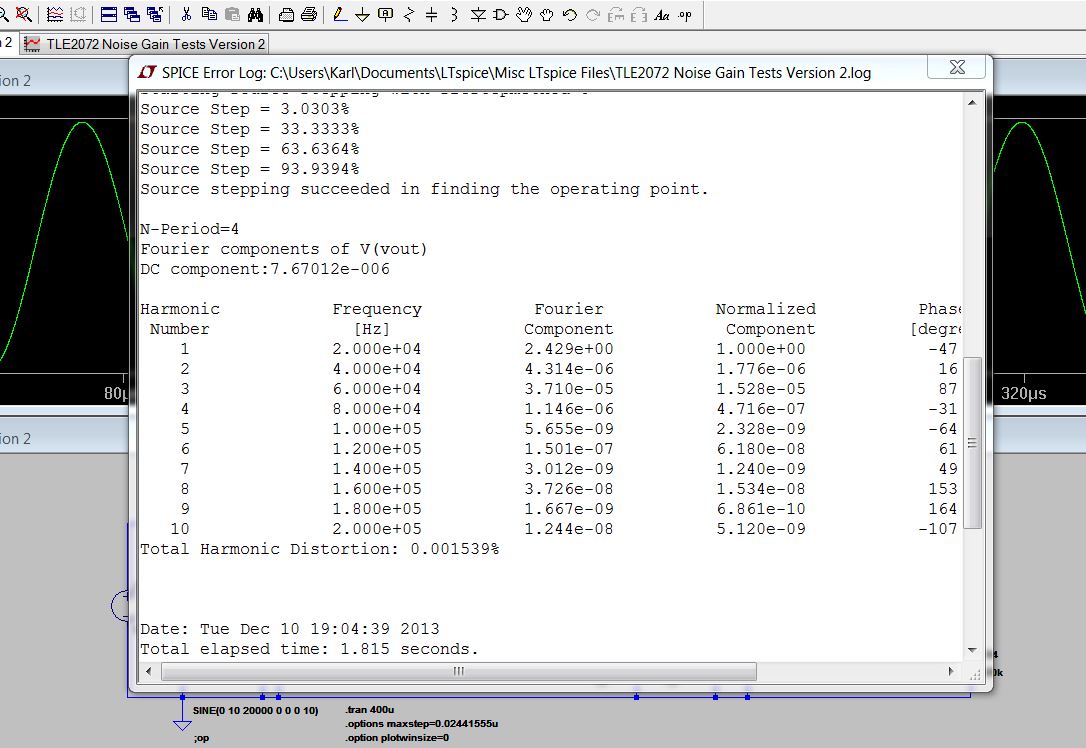Click the Undo arrow icon

pos(569,14)
